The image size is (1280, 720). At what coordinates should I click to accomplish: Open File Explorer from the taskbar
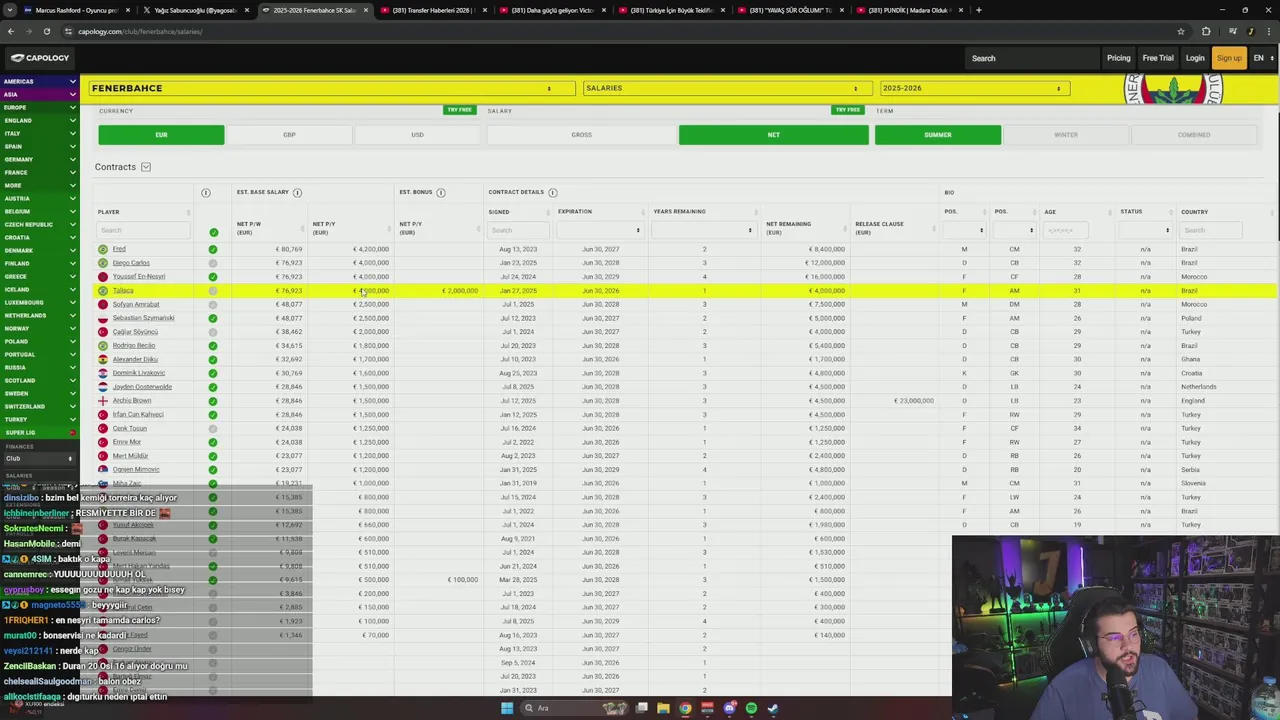[663, 708]
